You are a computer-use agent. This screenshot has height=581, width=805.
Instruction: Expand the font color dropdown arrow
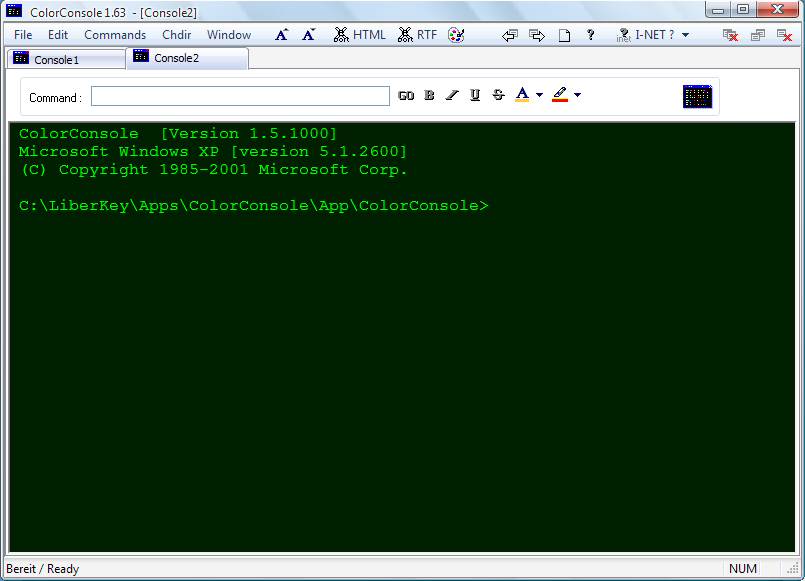[539, 95]
